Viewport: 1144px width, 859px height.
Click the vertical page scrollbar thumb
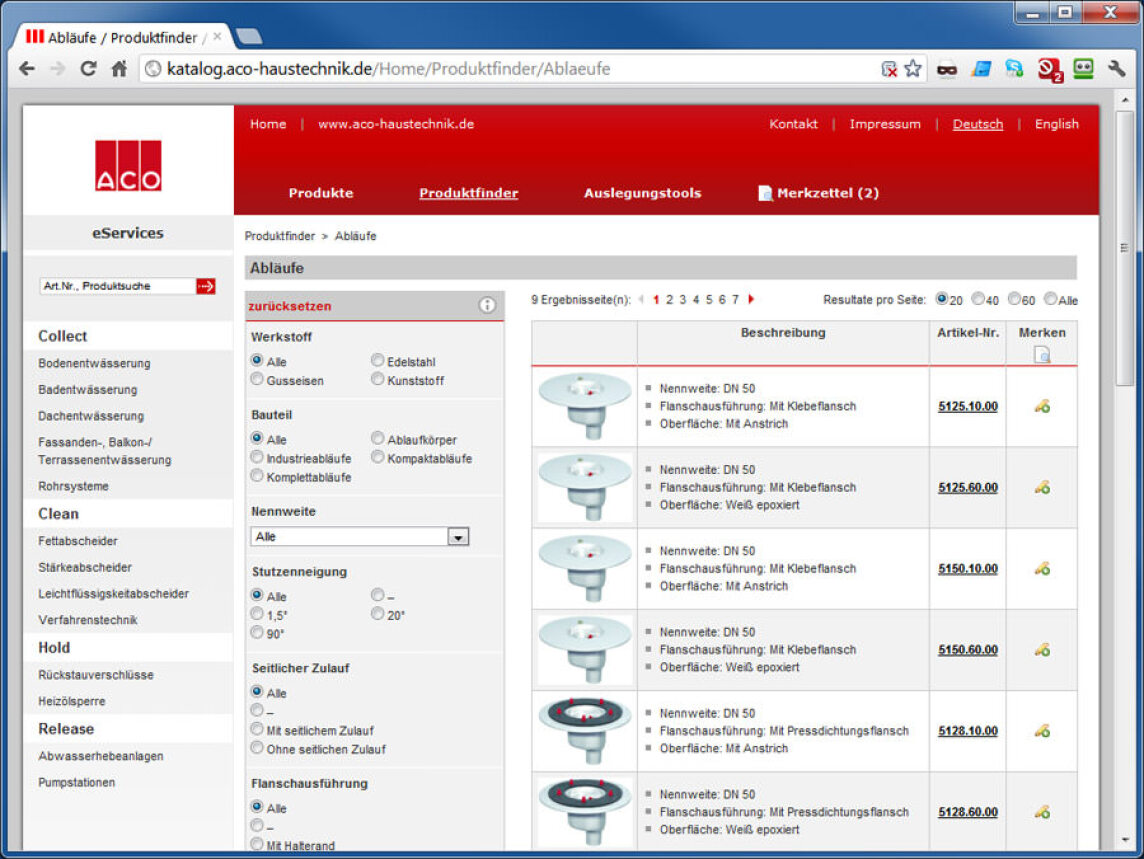1124,248
